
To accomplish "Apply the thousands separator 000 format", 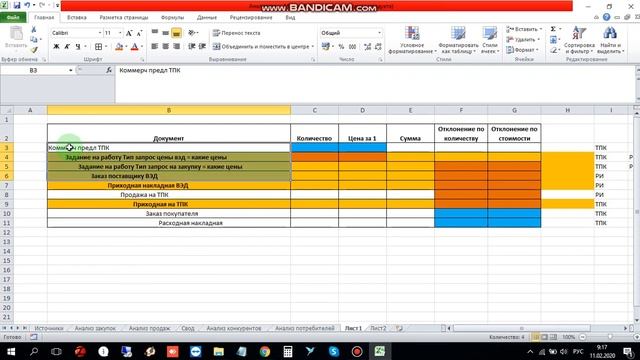I will 352,47.
